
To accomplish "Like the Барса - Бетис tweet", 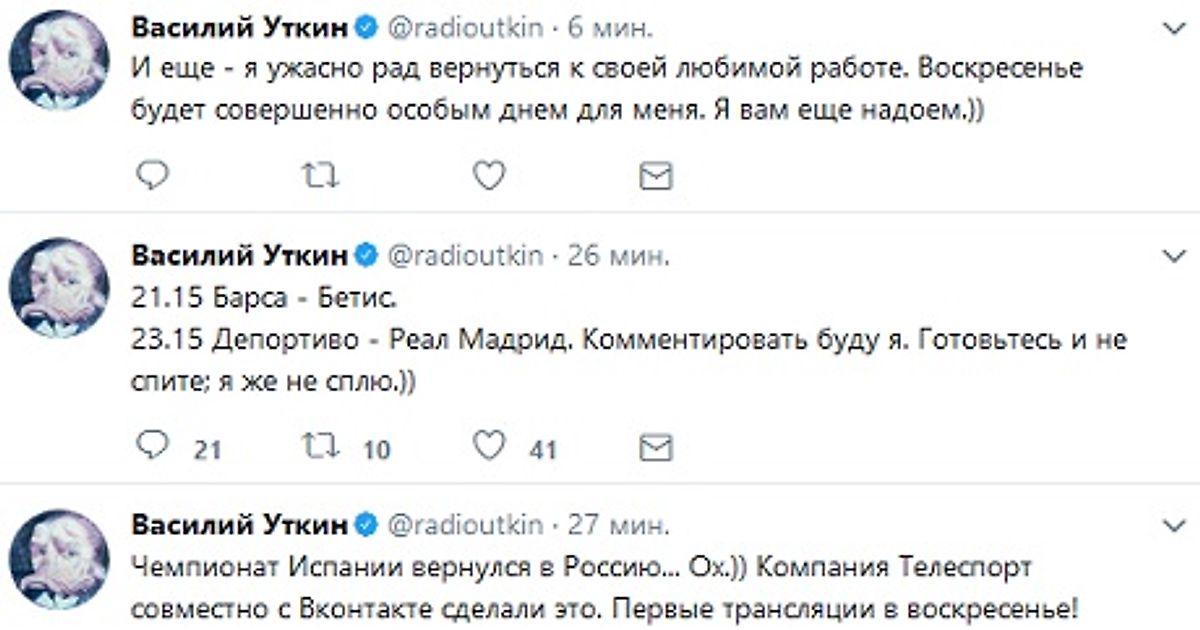I will pos(488,447).
